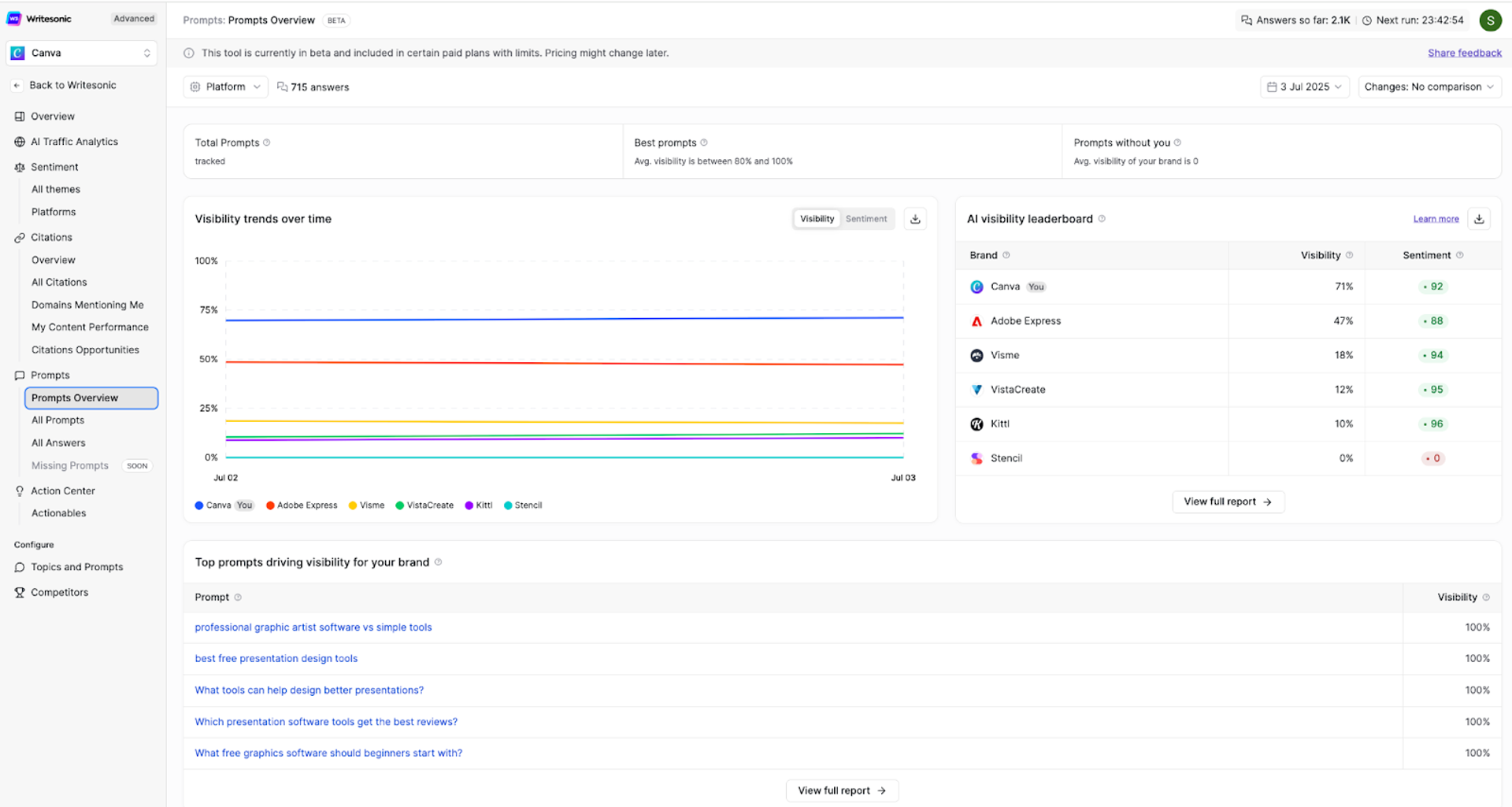The width and height of the screenshot is (1512, 807).
Task: Click the Visme logo in the leaderboard
Action: coord(976,356)
